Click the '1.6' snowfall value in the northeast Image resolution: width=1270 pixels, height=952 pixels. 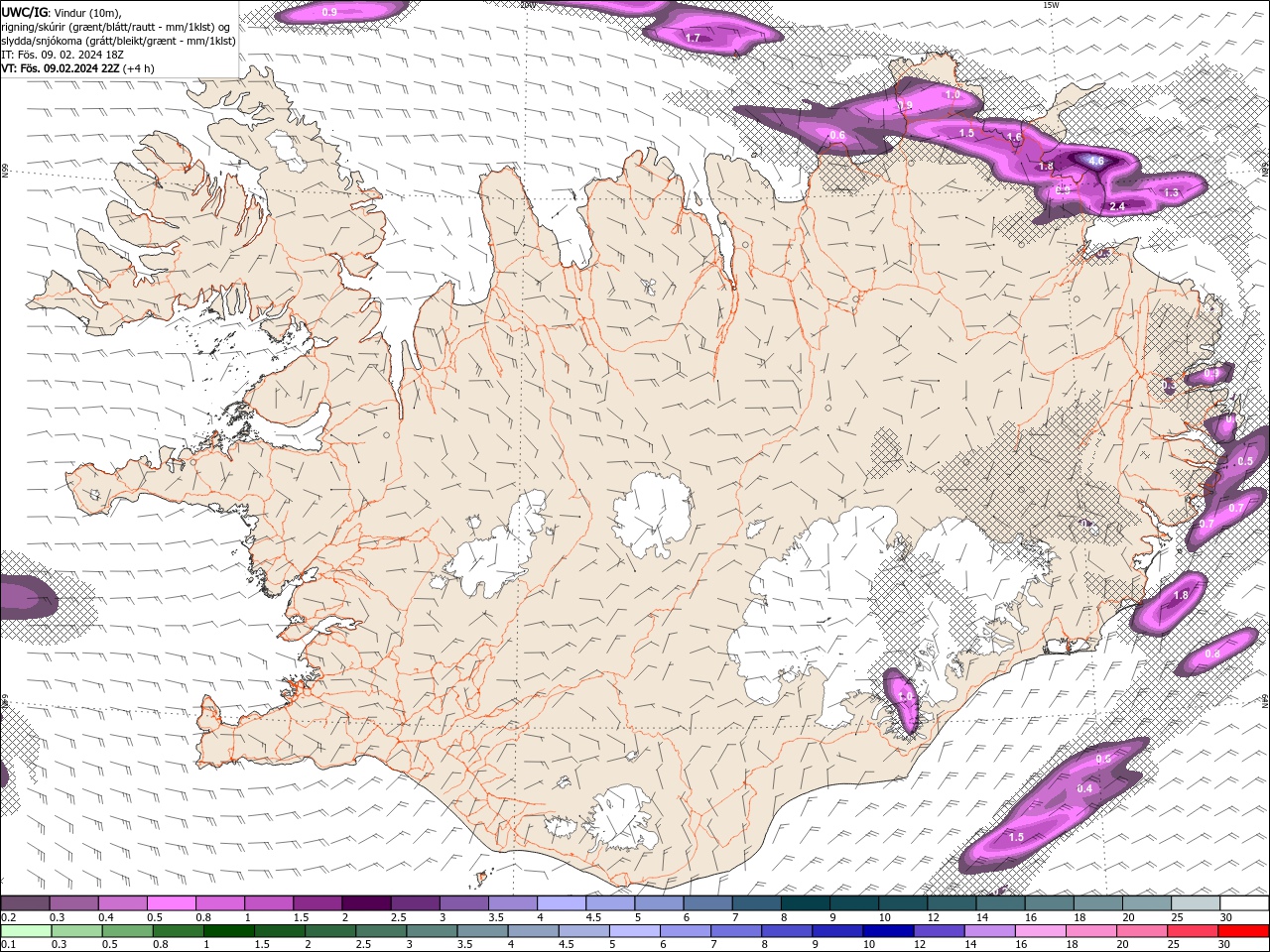point(1014,138)
